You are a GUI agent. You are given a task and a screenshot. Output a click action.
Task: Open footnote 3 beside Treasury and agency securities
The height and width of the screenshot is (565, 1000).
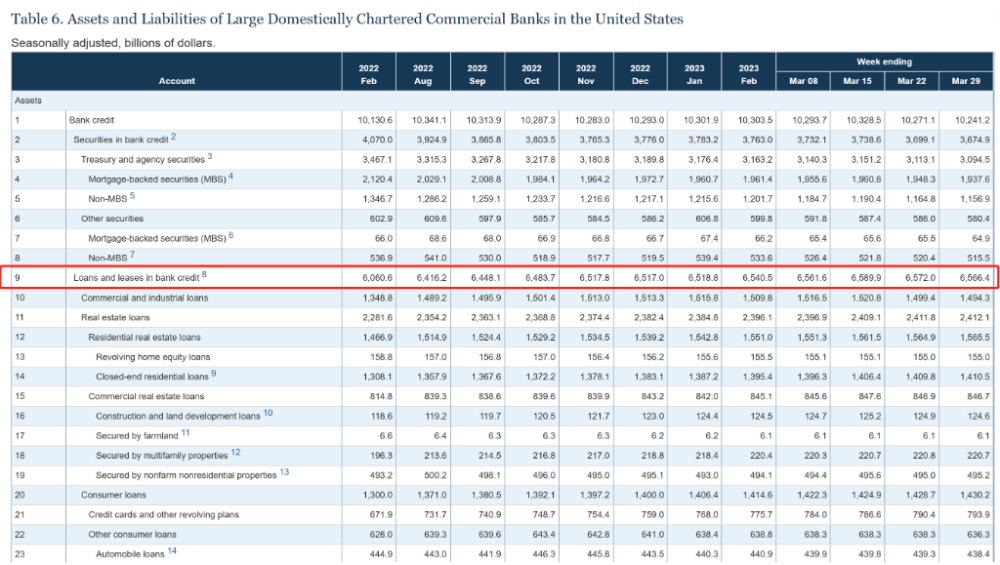click(210, 156)
